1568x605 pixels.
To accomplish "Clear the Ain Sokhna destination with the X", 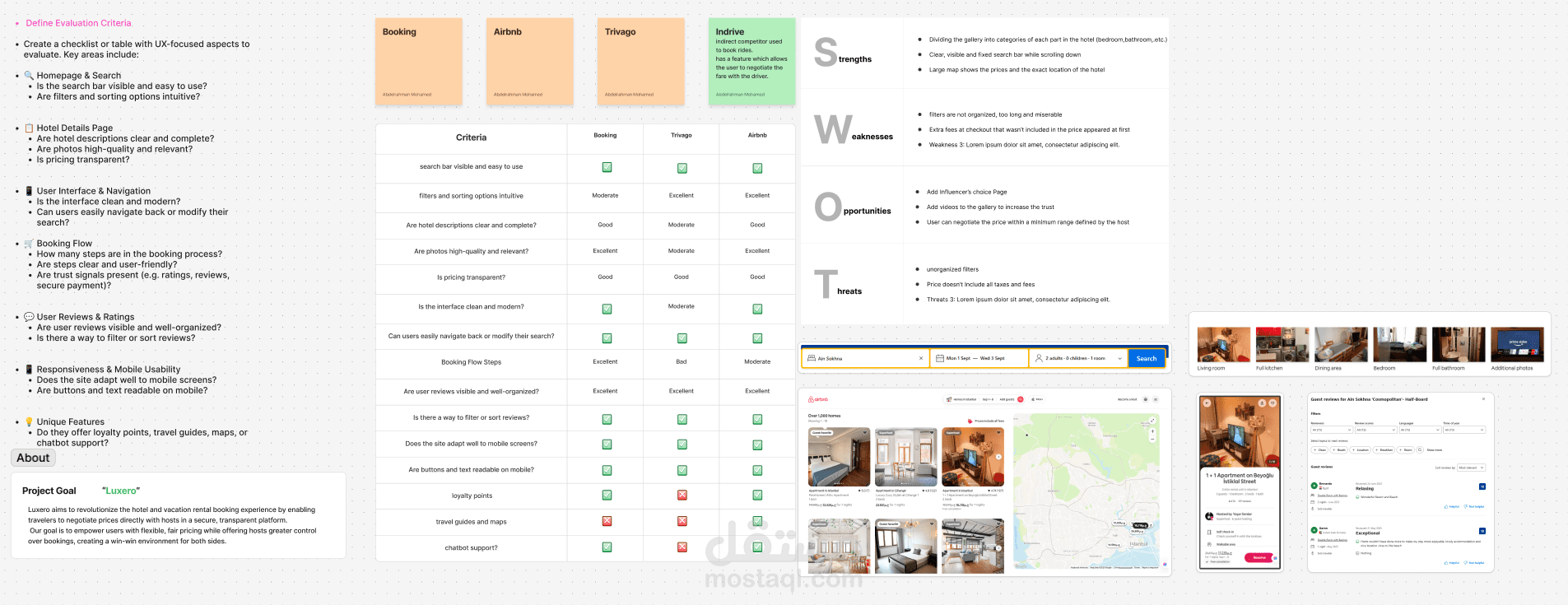I will 921,359.
